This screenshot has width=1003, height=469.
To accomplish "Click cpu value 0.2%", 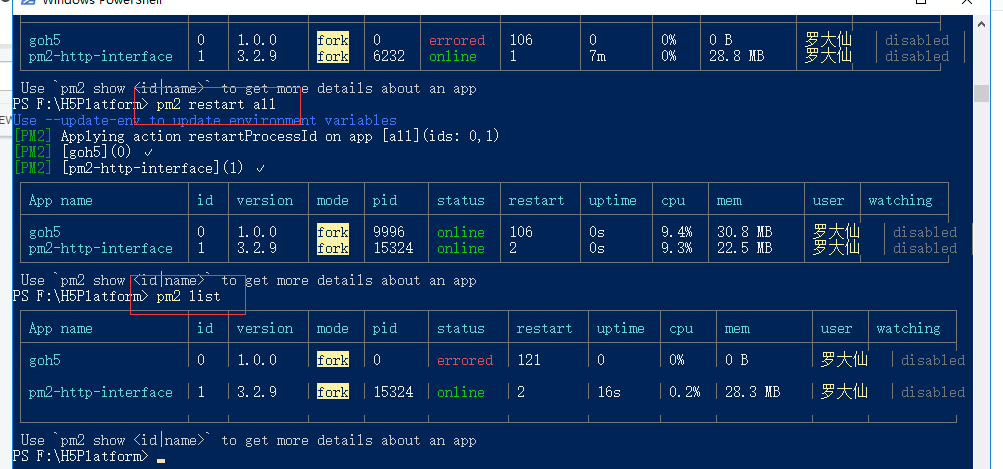I will click(x=685, y=392).
